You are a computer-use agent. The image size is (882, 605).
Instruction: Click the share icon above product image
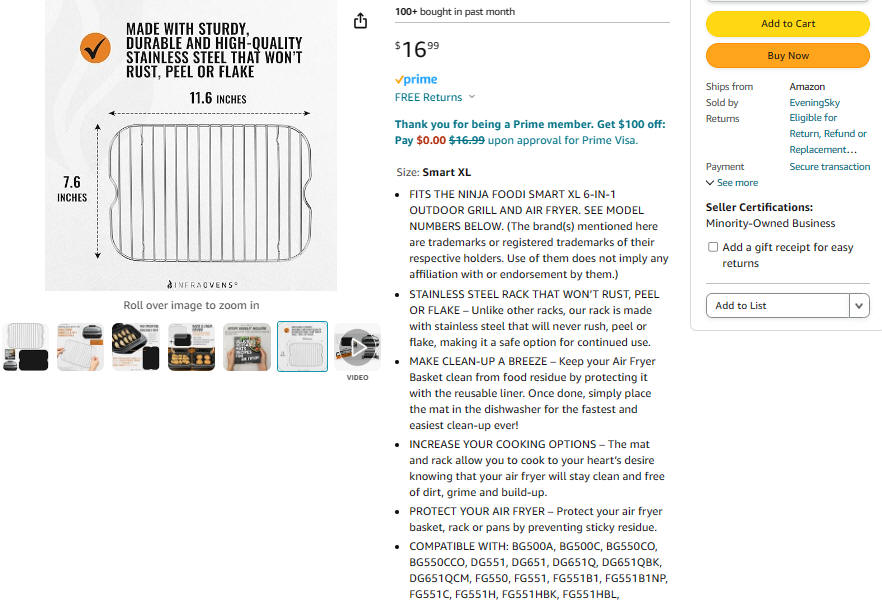point(360,21)
